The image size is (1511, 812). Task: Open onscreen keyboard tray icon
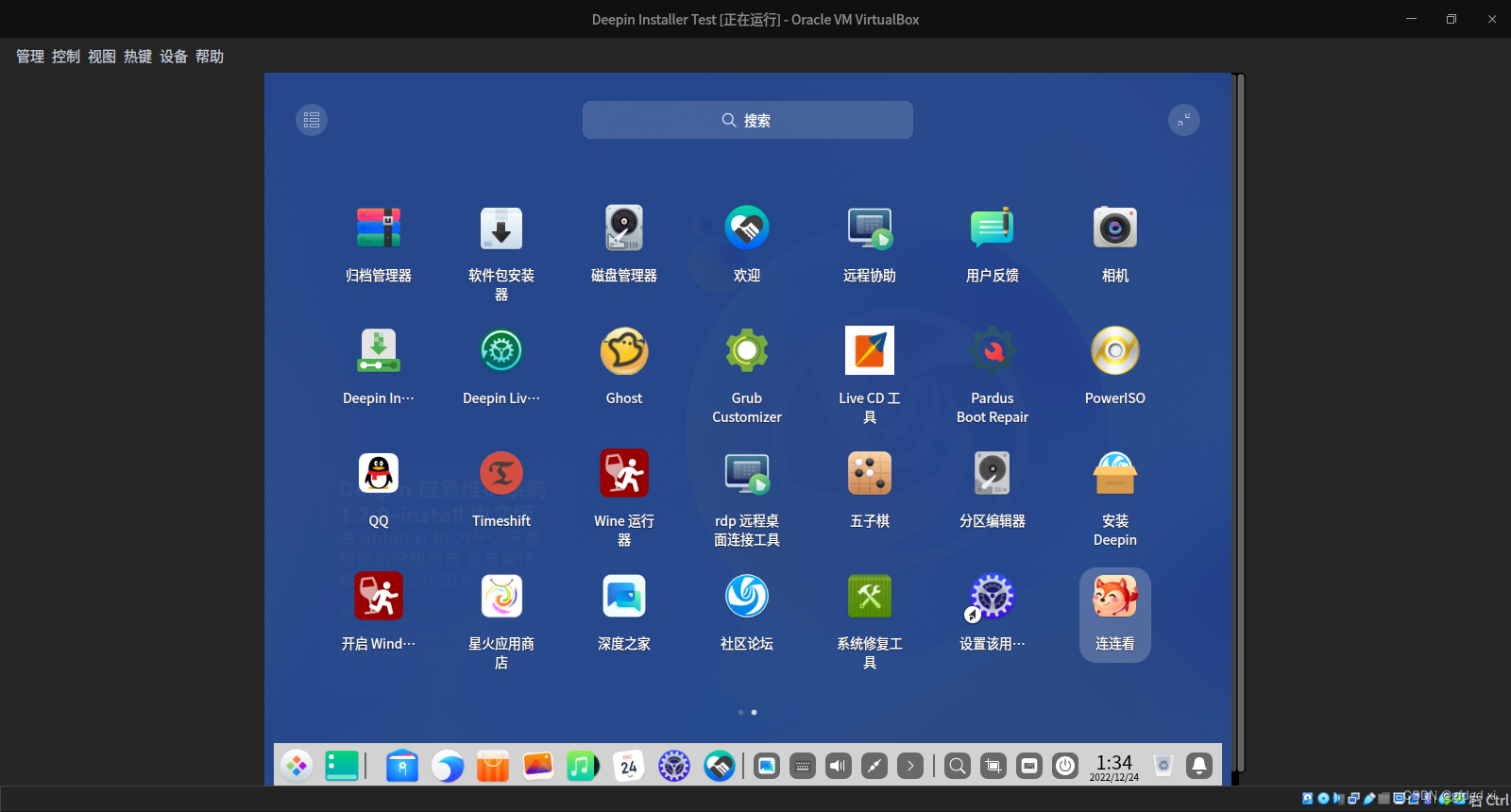[x=803, y=766]
